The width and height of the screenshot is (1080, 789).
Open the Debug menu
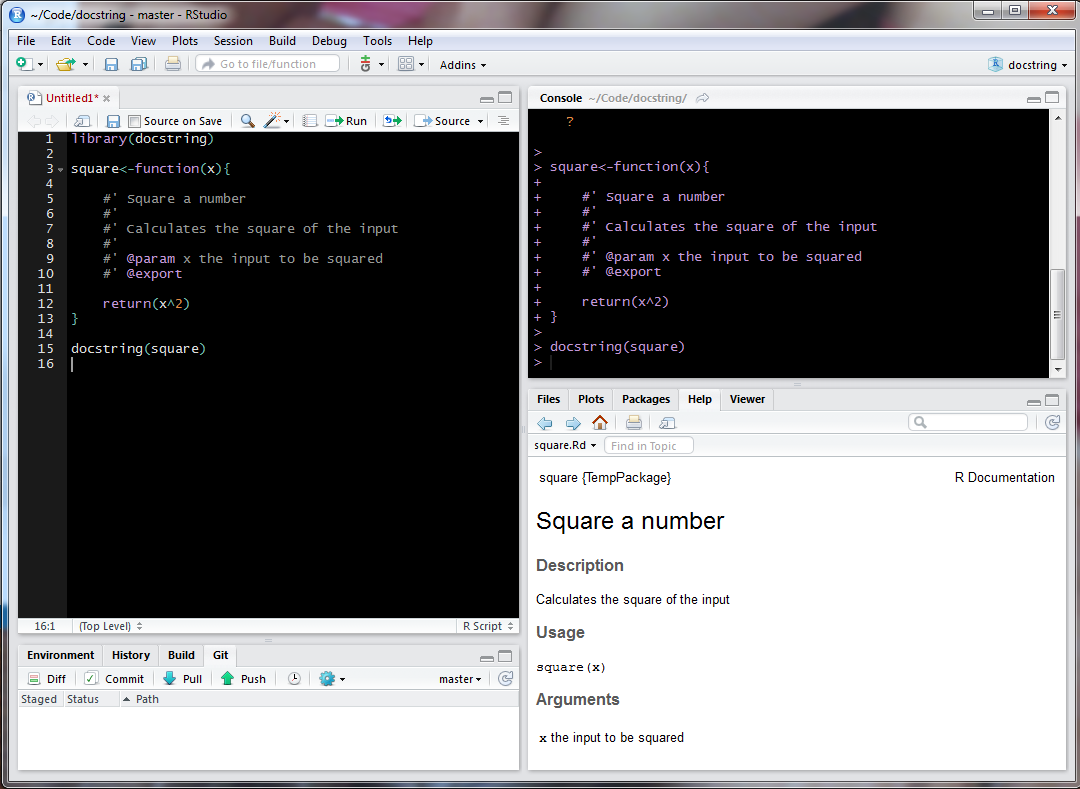pyautogui.click(x=329, y=41)
